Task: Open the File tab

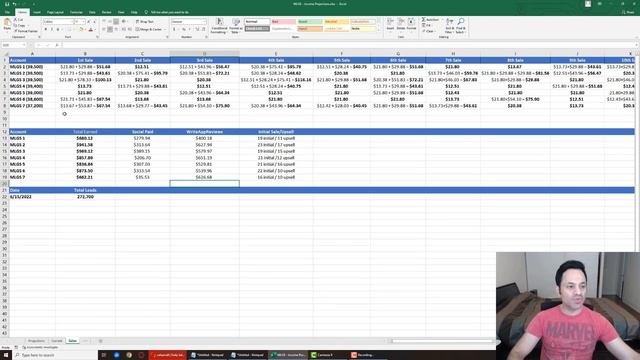Action: coord(7,12)
